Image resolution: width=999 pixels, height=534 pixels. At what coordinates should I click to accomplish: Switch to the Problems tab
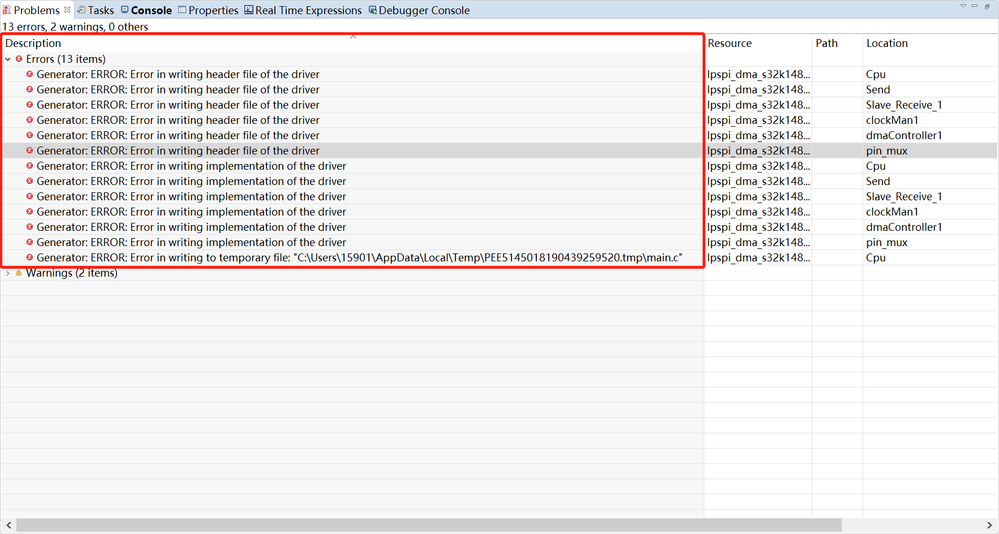pyautogui.click(x=36, y=10)
